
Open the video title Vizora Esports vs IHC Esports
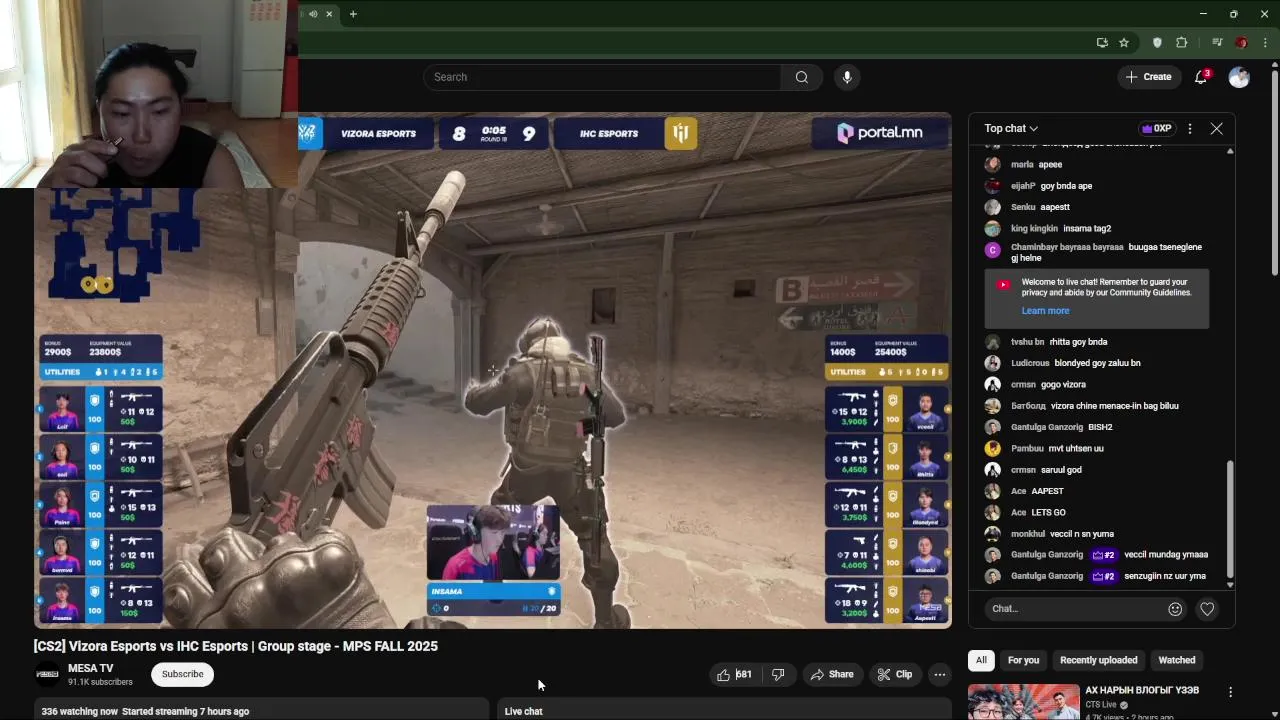236,646
